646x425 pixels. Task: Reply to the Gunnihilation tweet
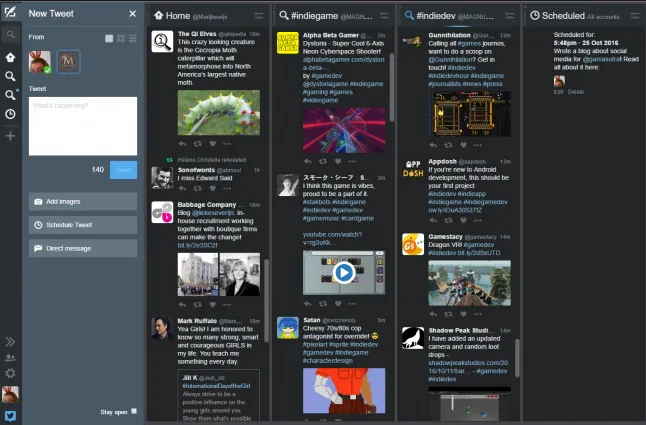433,145
